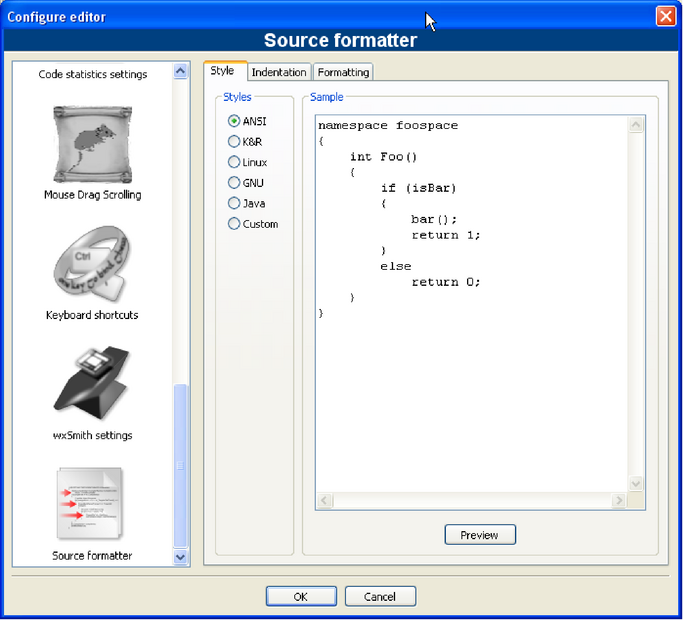
Task: Click the Keyboard shortcuts label
Action: click(x=92, y=315)
